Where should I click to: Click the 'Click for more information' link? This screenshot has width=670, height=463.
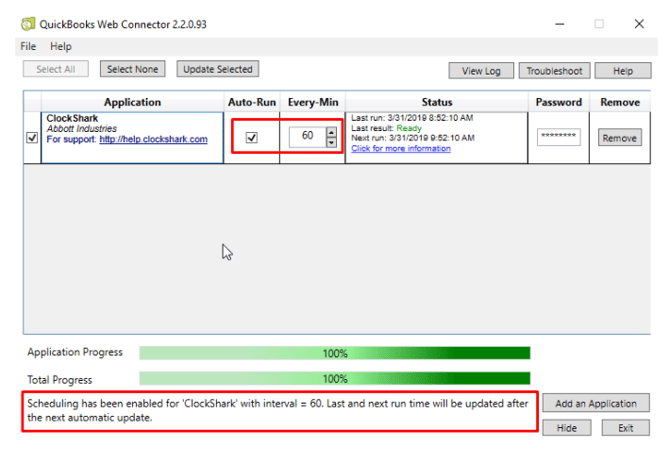point(400,149)
